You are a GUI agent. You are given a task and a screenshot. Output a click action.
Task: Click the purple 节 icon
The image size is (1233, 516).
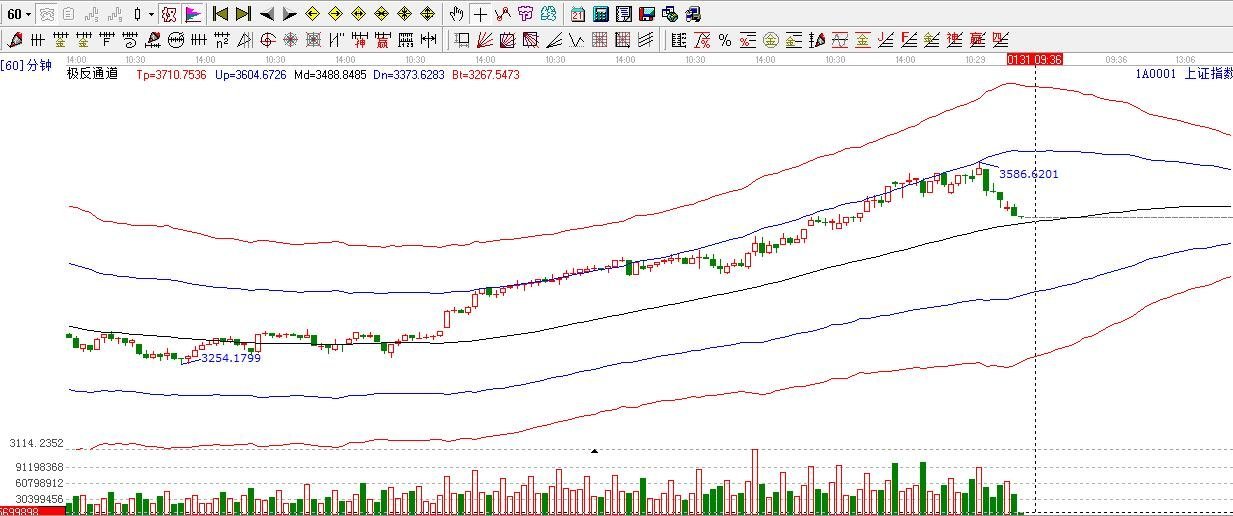tap(525, 14)
